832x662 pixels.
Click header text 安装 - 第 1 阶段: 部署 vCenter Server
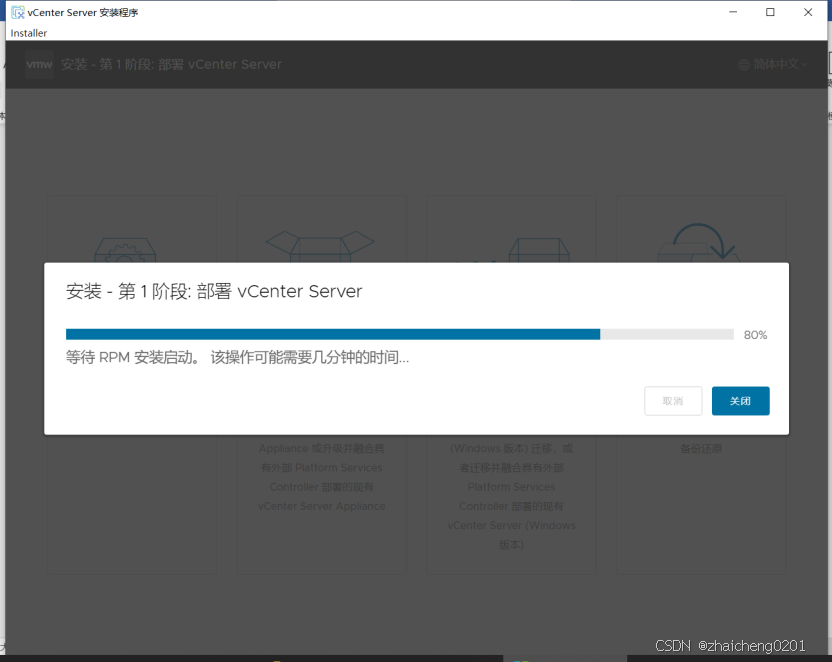tap(171, 64)
